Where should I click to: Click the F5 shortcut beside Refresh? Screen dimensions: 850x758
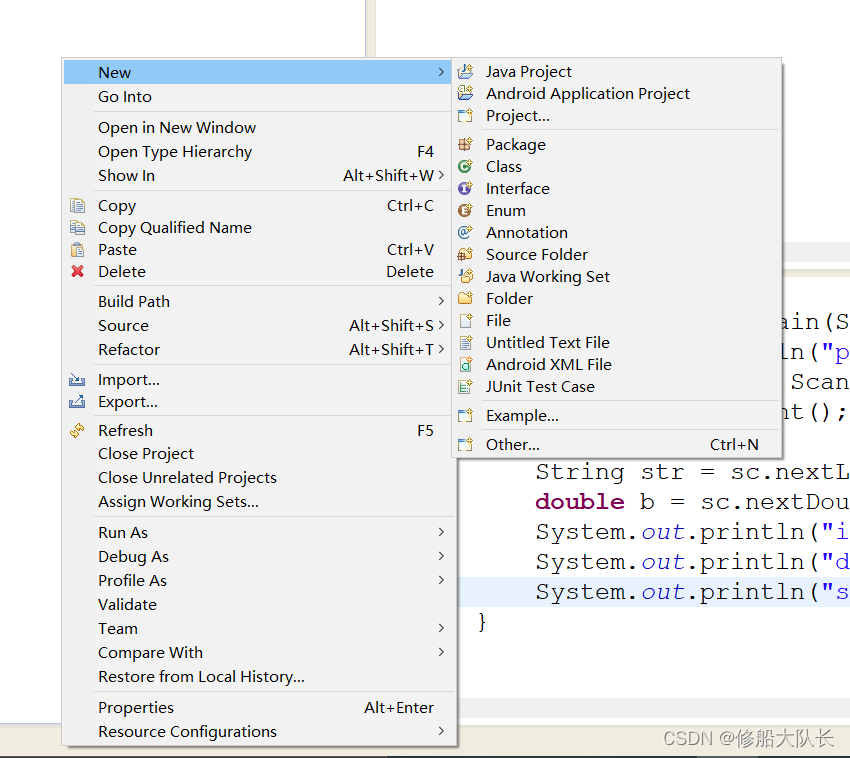tap(425, 431)
